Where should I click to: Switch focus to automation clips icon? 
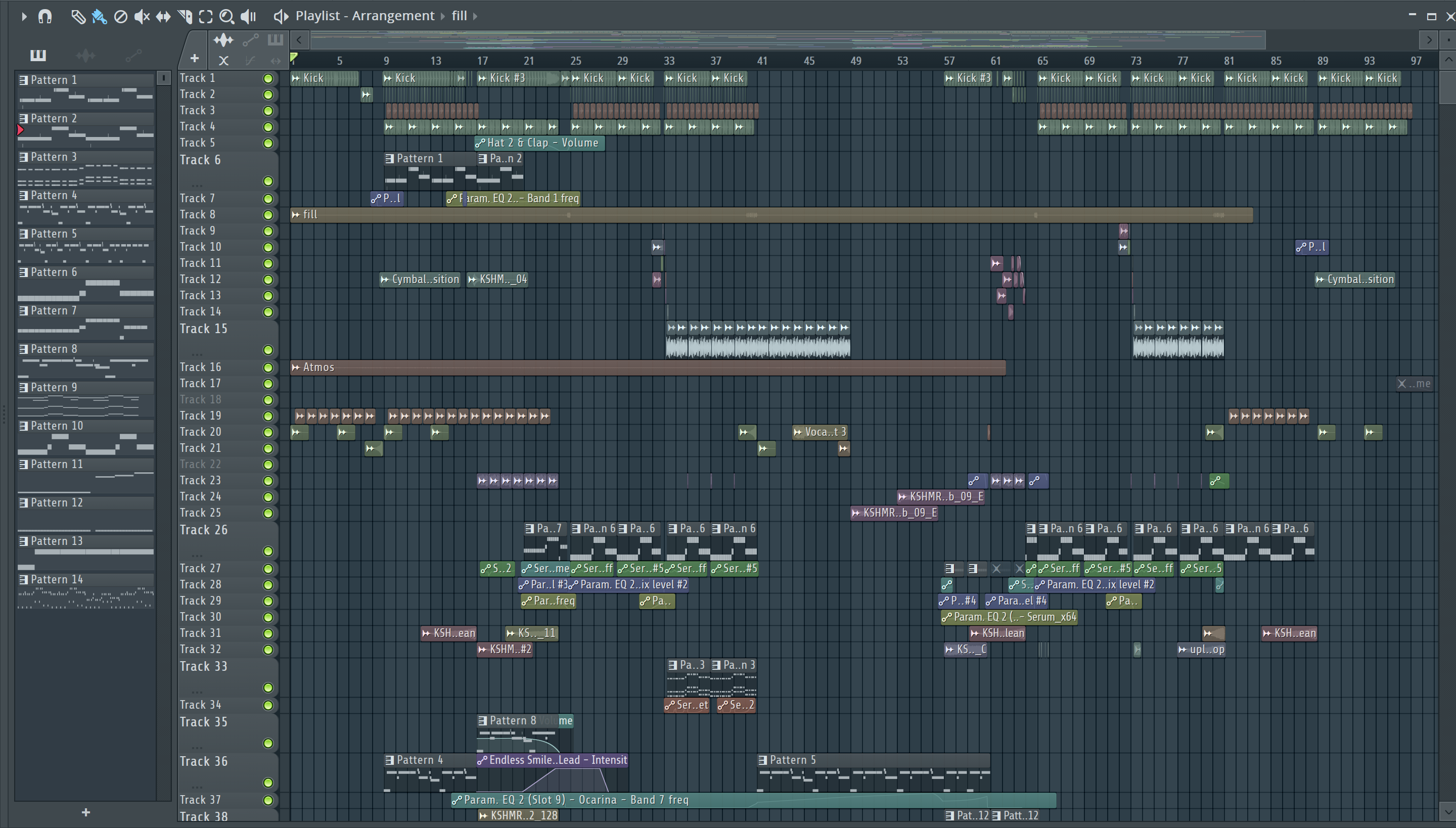250,40
